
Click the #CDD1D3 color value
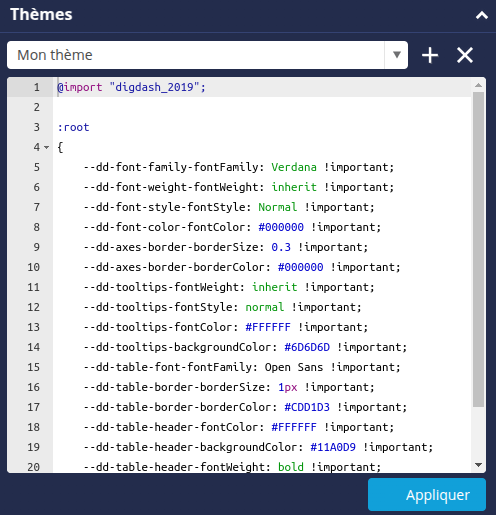[307, 407]
